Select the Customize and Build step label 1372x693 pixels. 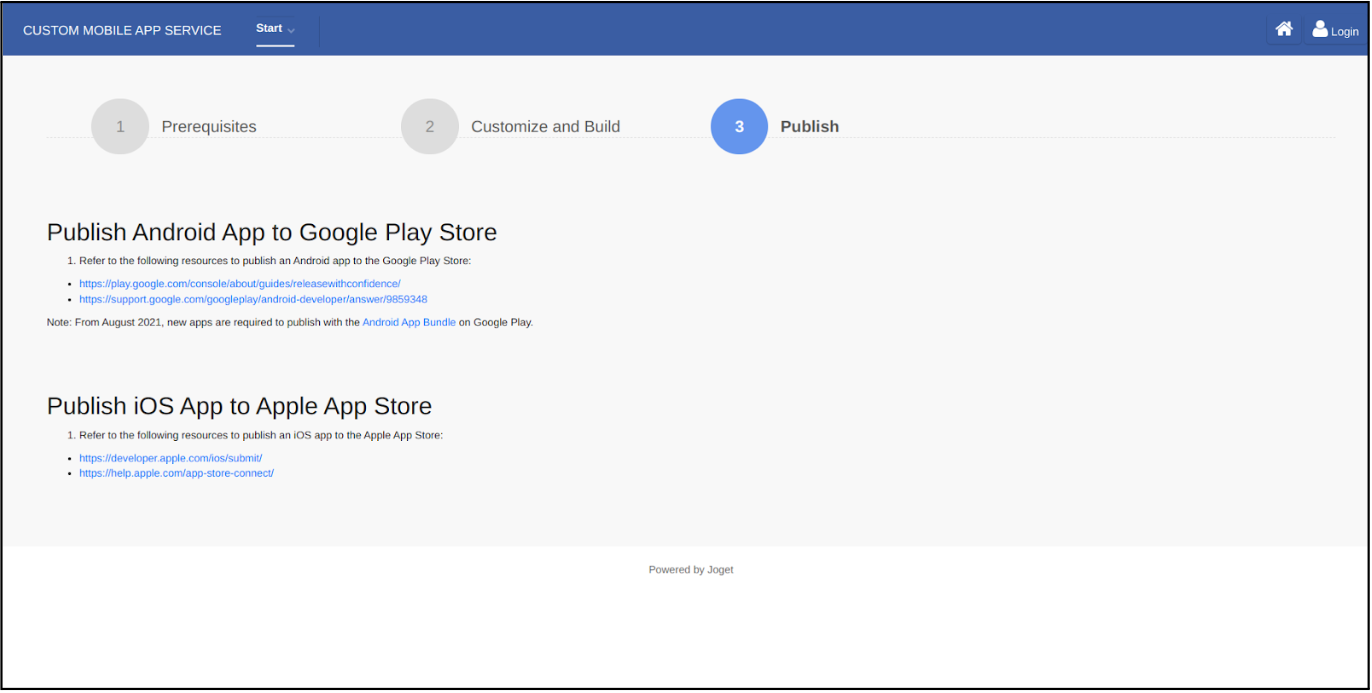(546, 127)
